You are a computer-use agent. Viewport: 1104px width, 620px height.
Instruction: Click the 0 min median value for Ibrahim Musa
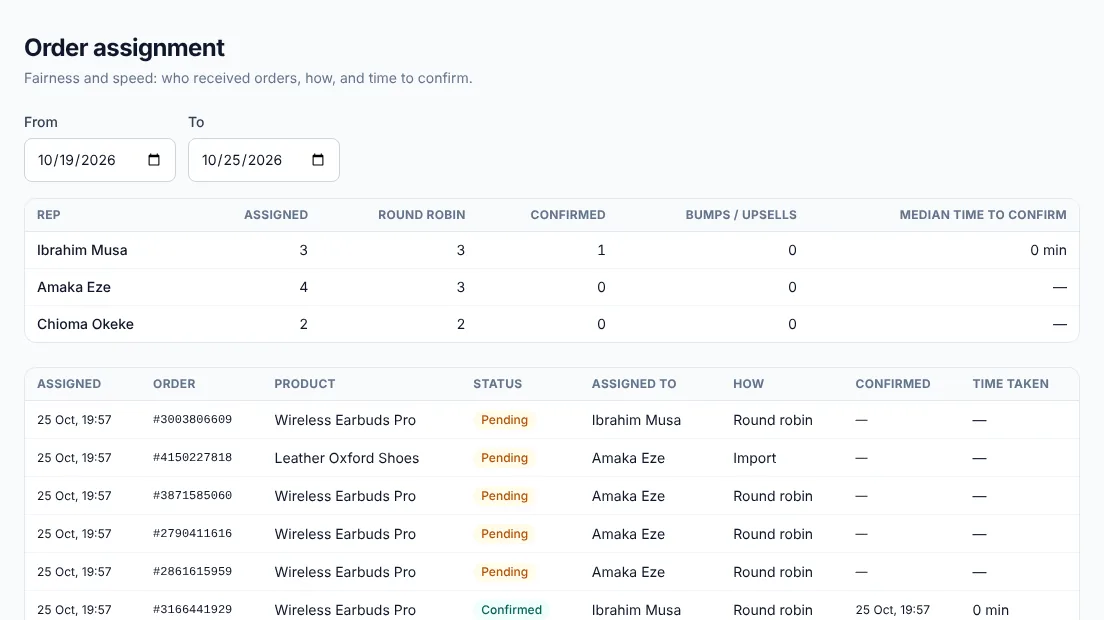(x=1048, y=250)
